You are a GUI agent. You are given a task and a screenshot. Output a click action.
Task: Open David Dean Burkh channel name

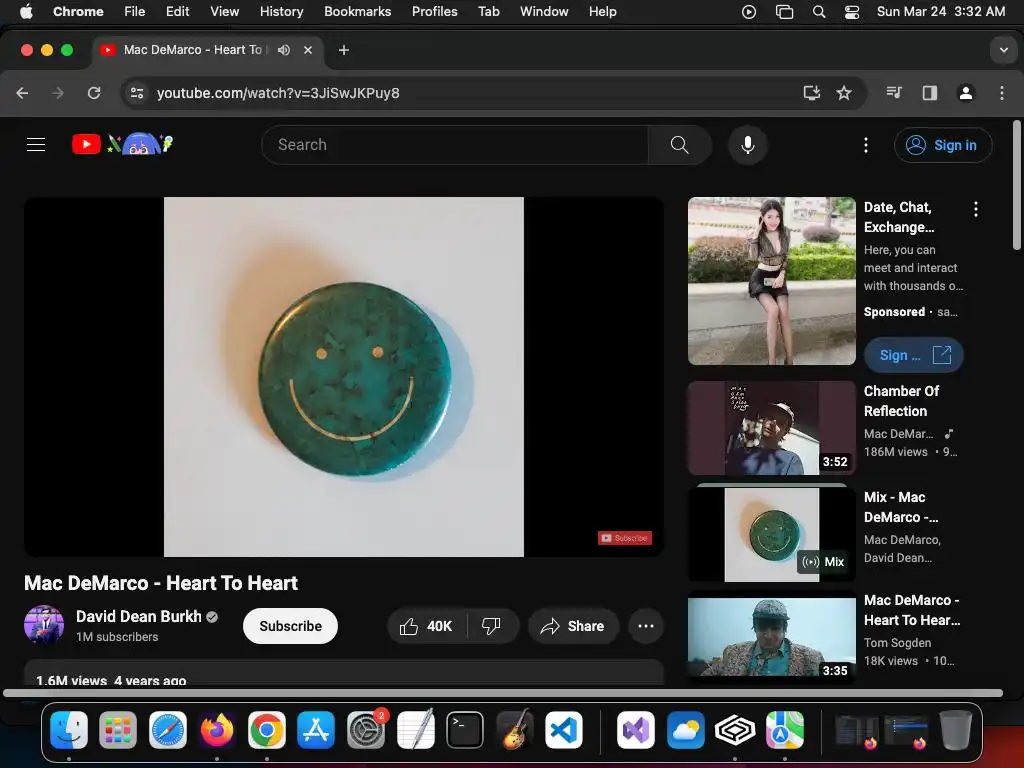point(138,616)
